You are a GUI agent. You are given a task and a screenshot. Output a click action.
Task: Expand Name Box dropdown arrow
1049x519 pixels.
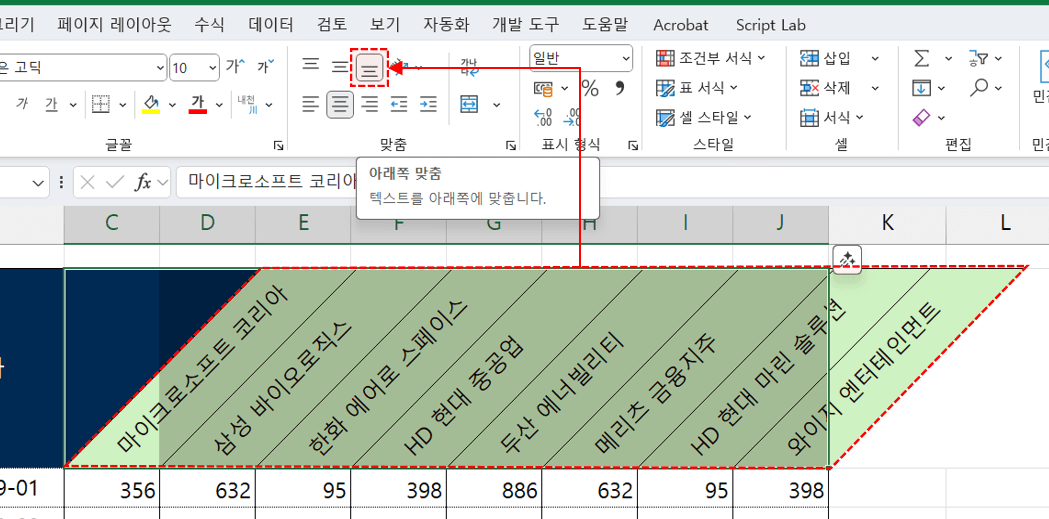(37, 183)
